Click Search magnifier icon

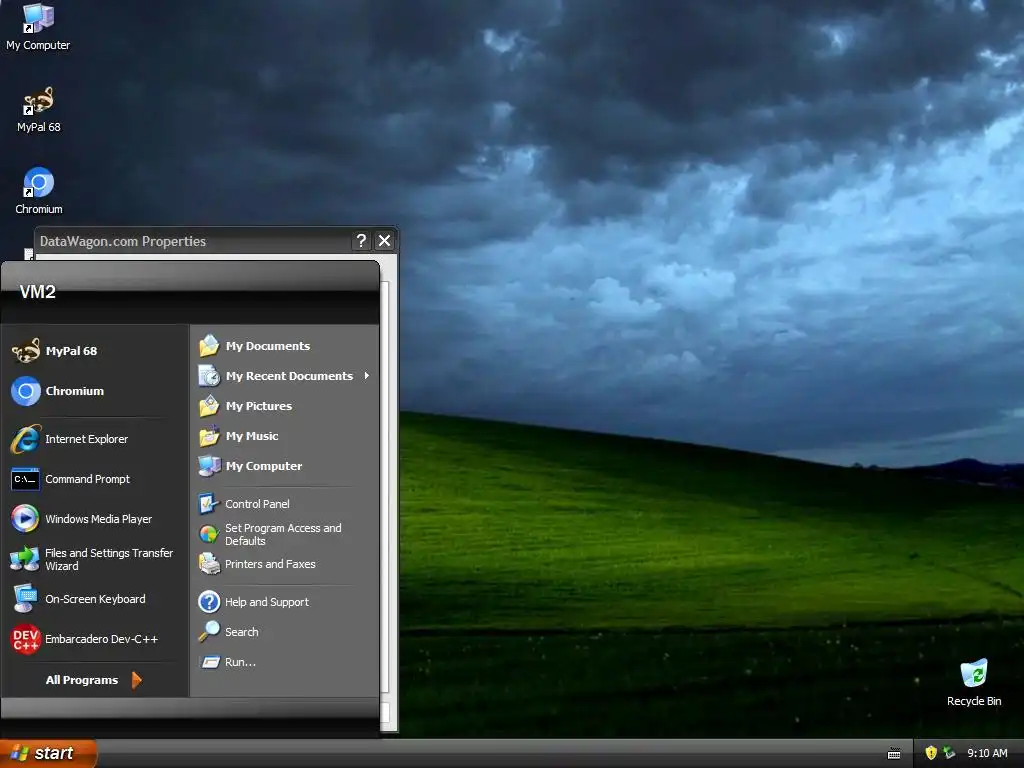coord(209,631)
